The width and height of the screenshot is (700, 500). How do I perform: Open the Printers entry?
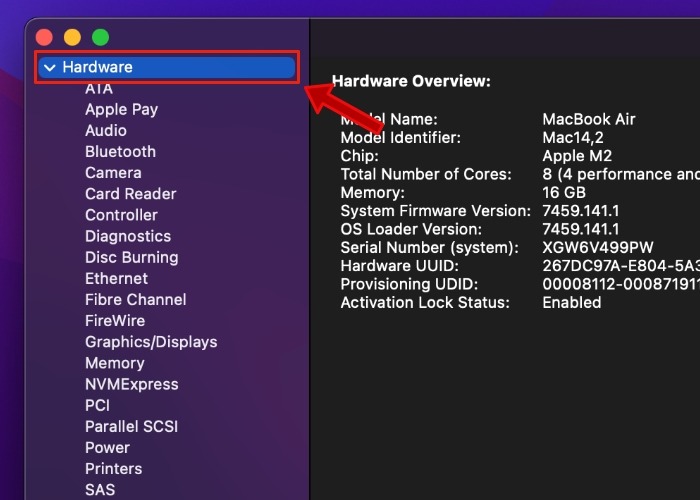[114, 469]
